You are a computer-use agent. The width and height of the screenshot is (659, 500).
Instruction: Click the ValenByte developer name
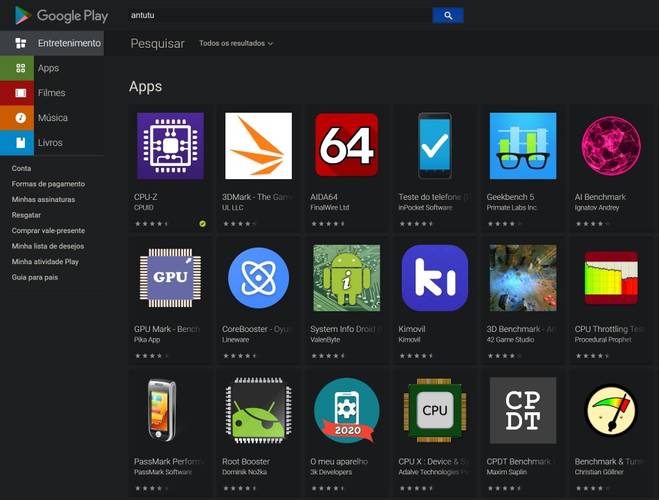(325, 339)
